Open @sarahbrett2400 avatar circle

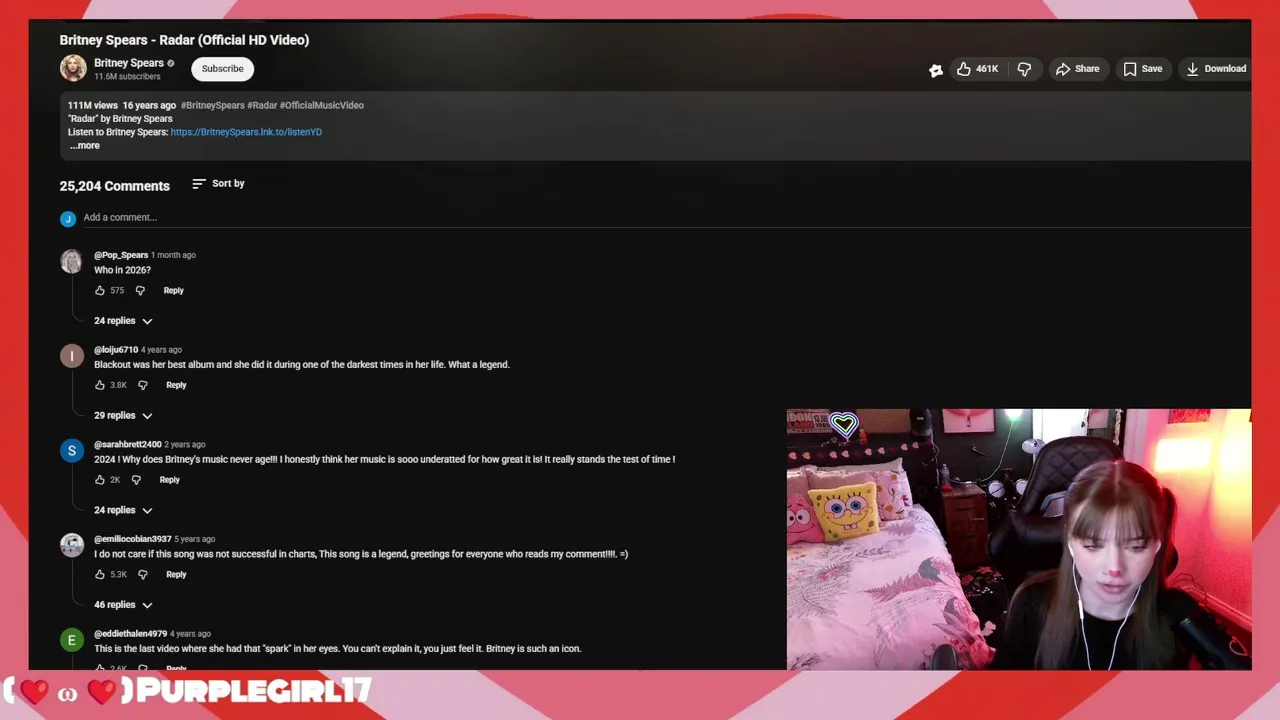point(71,451)
